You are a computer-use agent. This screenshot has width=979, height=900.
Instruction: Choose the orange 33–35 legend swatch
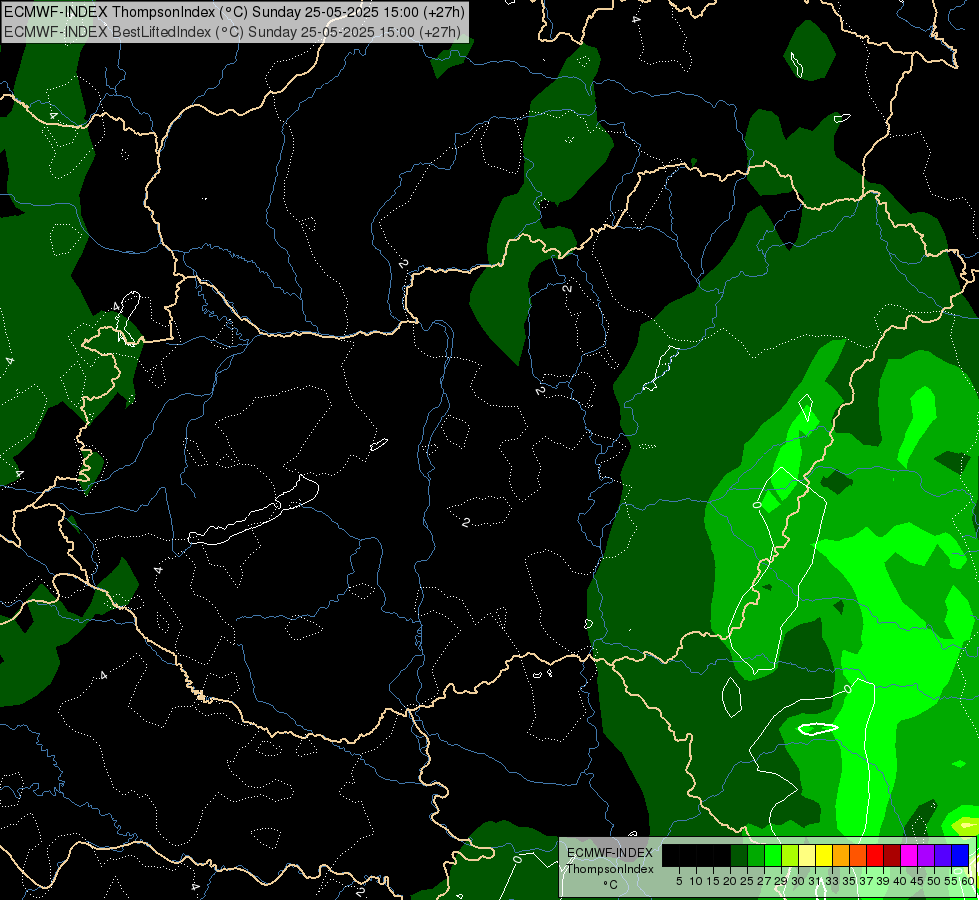coord(841,855)
